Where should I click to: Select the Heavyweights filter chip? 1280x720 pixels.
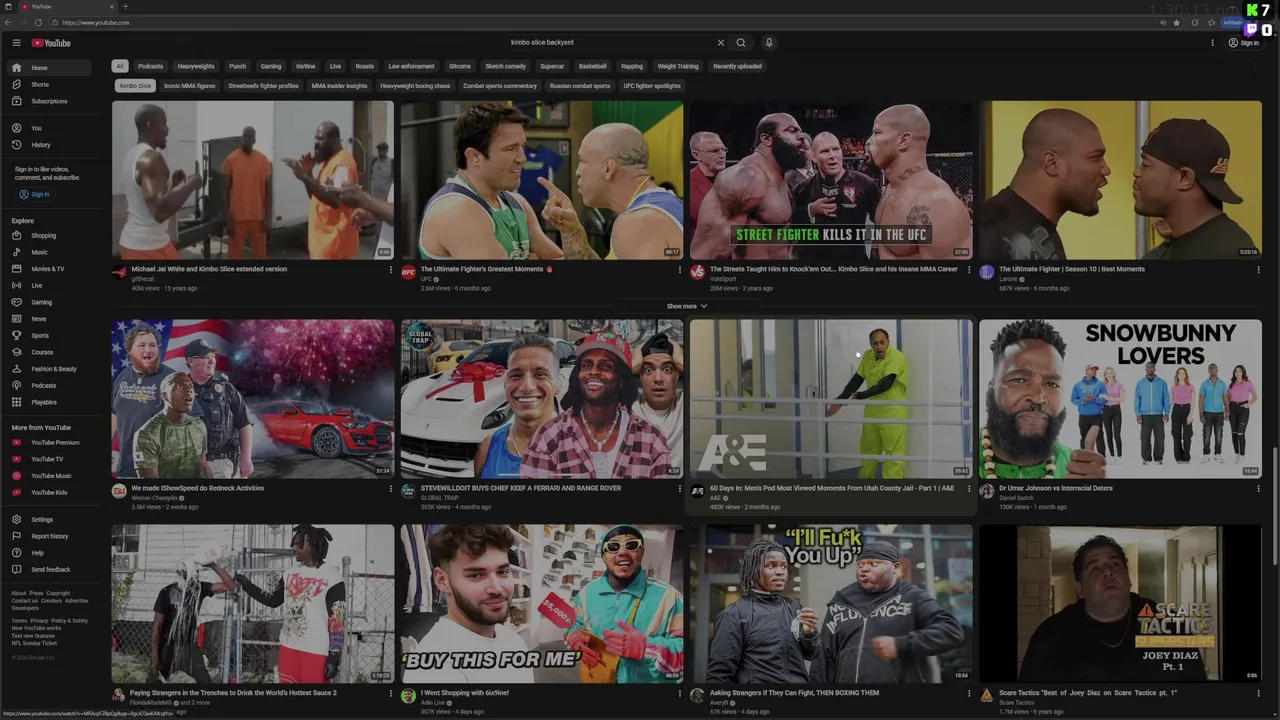pos(196,66)
